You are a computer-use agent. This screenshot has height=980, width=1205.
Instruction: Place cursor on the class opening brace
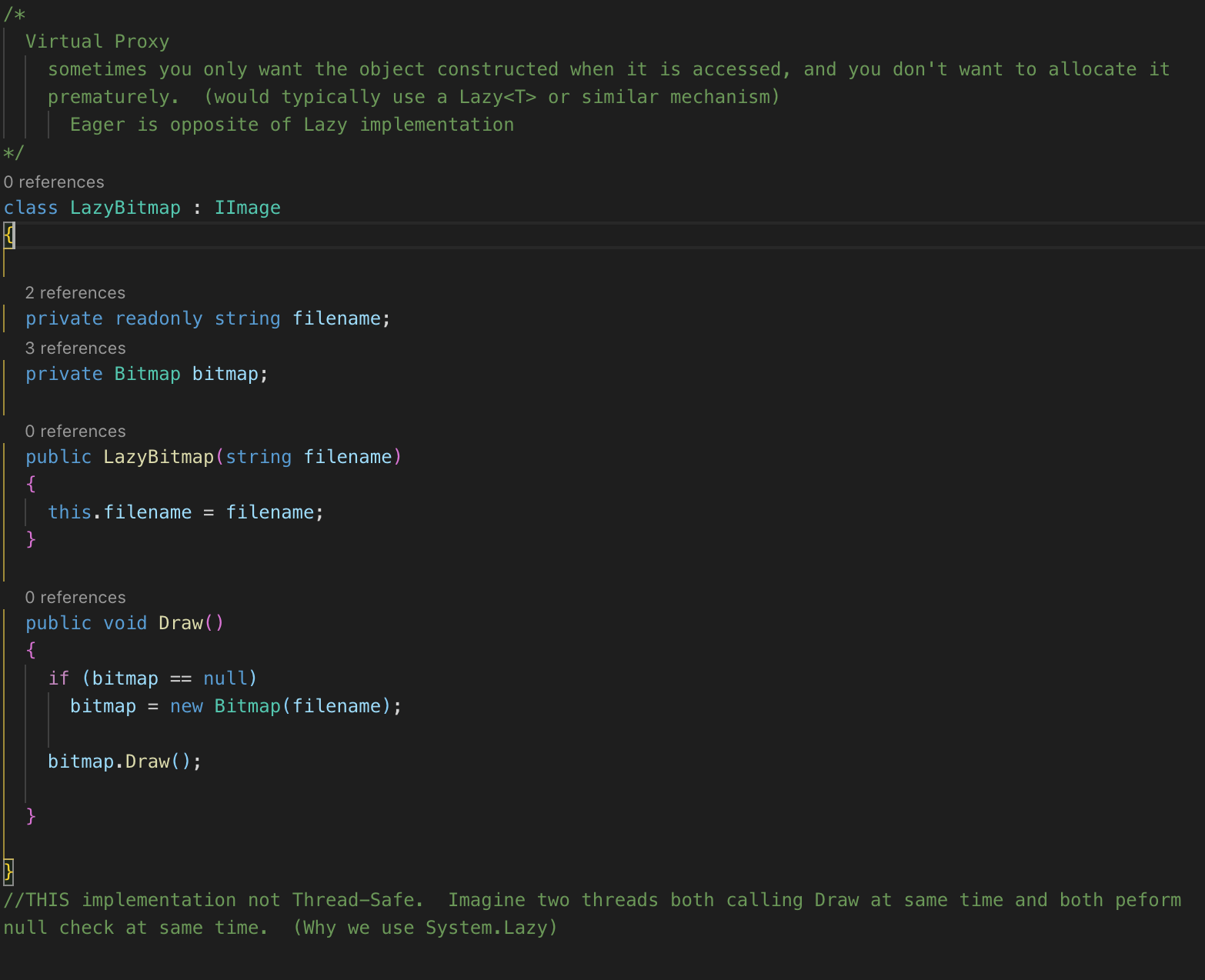[x=8, y=235]
